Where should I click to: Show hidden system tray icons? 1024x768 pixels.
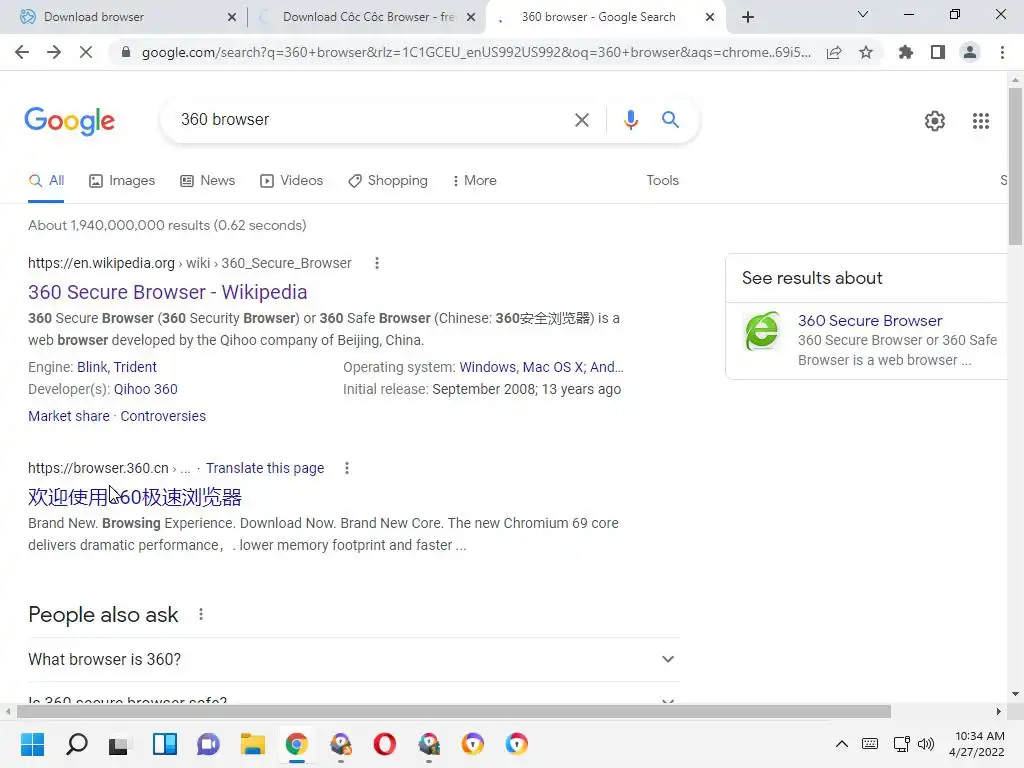[842, 744]
